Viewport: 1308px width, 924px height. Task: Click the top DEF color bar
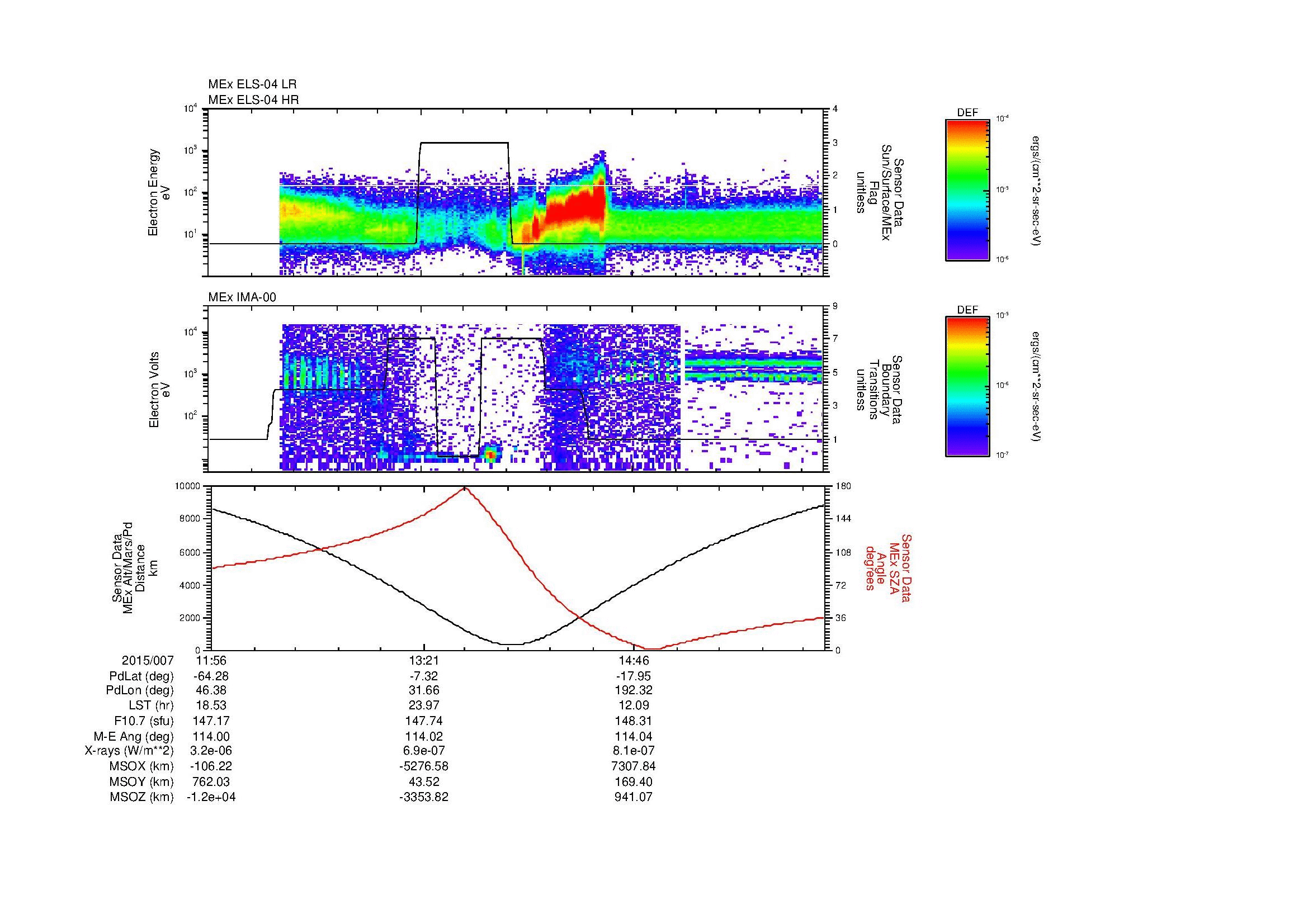(967, 189)
